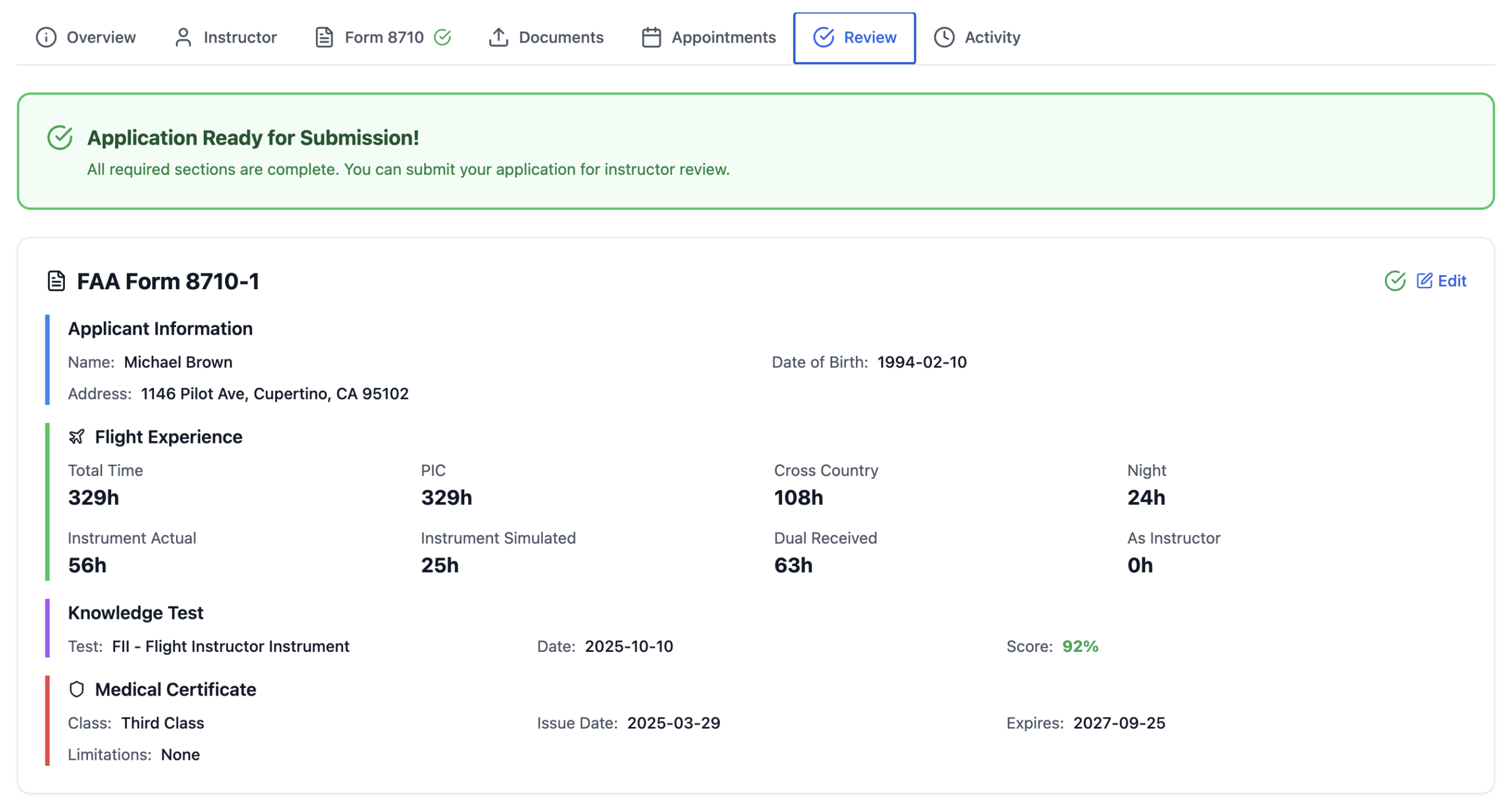Click the date of birth 1994-02-10
Screen dimensions: 1512x803
point(921,362)
